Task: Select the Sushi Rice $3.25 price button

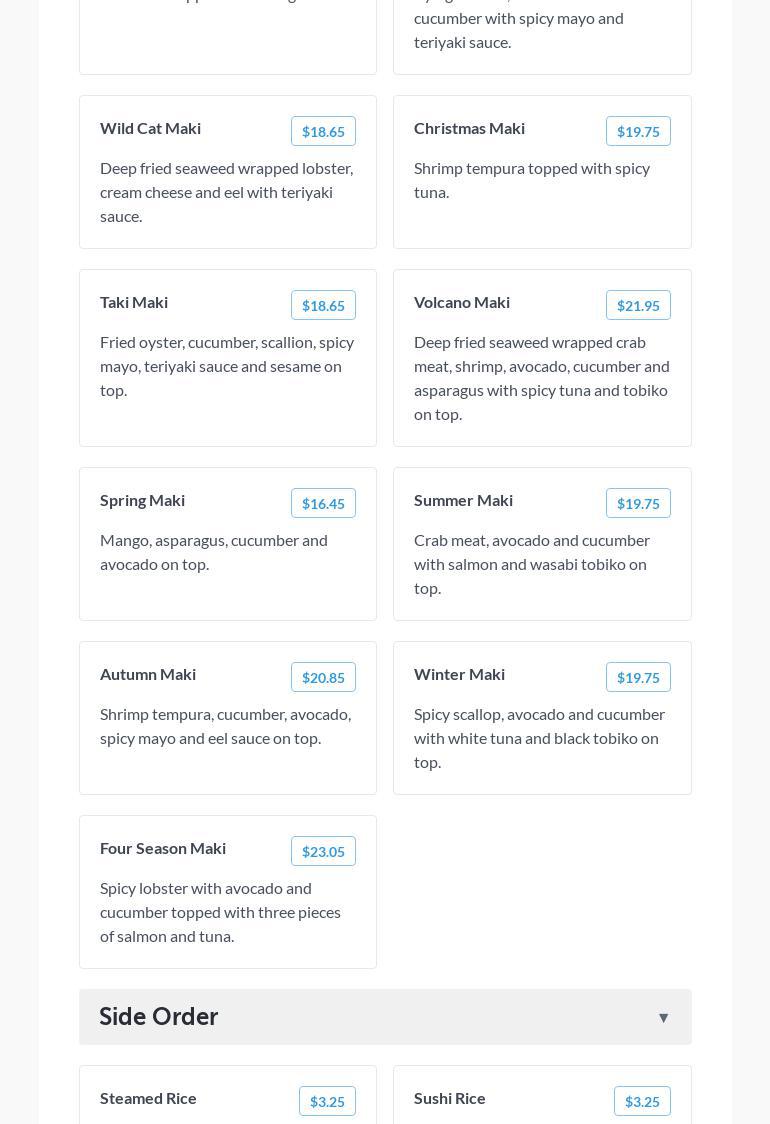Action: [x=642, y=1101]
